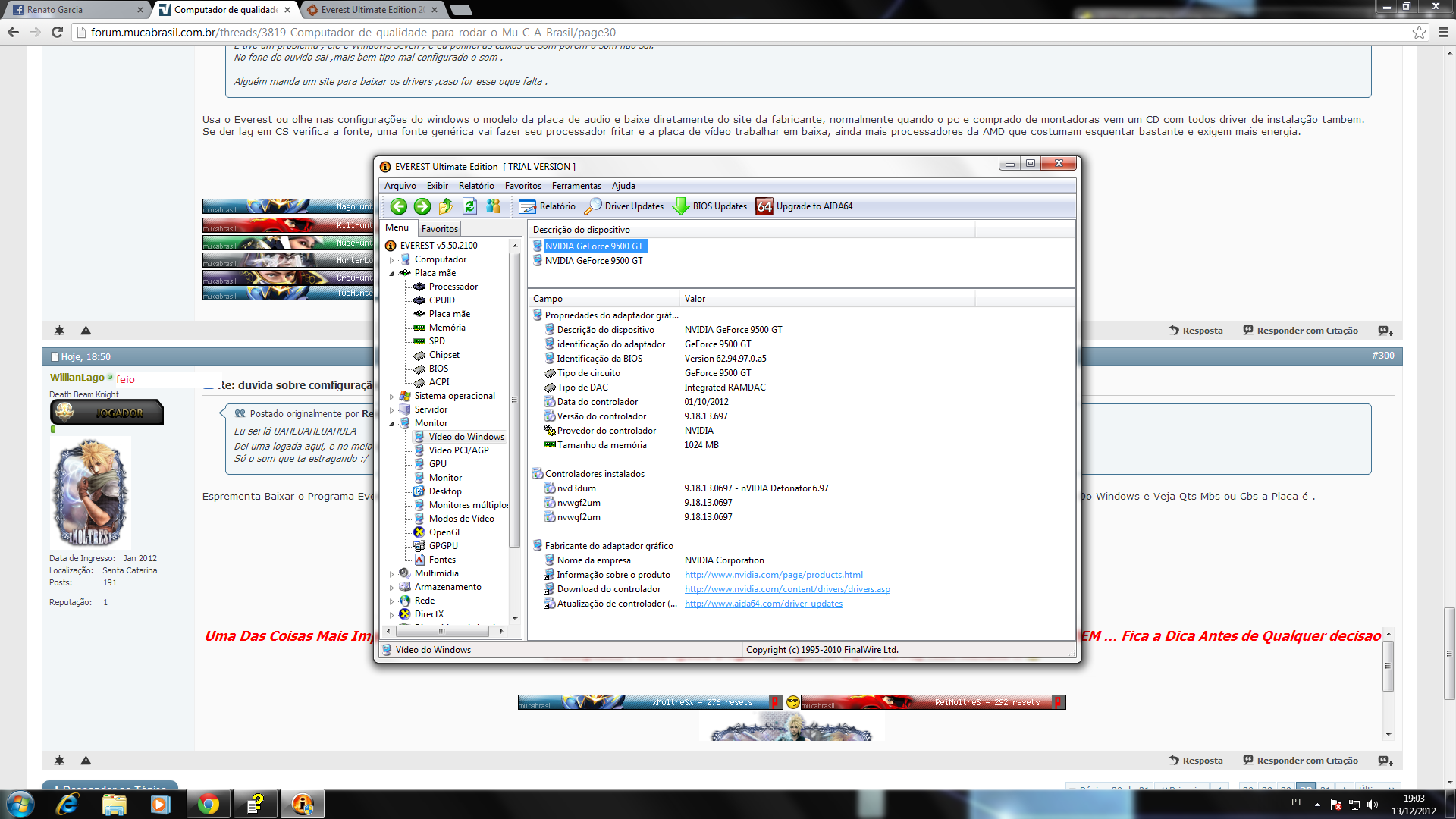This screenshot has width=1456, height=819.
Task: Bookmark this page with the star icon
Action: (1419, 32)
